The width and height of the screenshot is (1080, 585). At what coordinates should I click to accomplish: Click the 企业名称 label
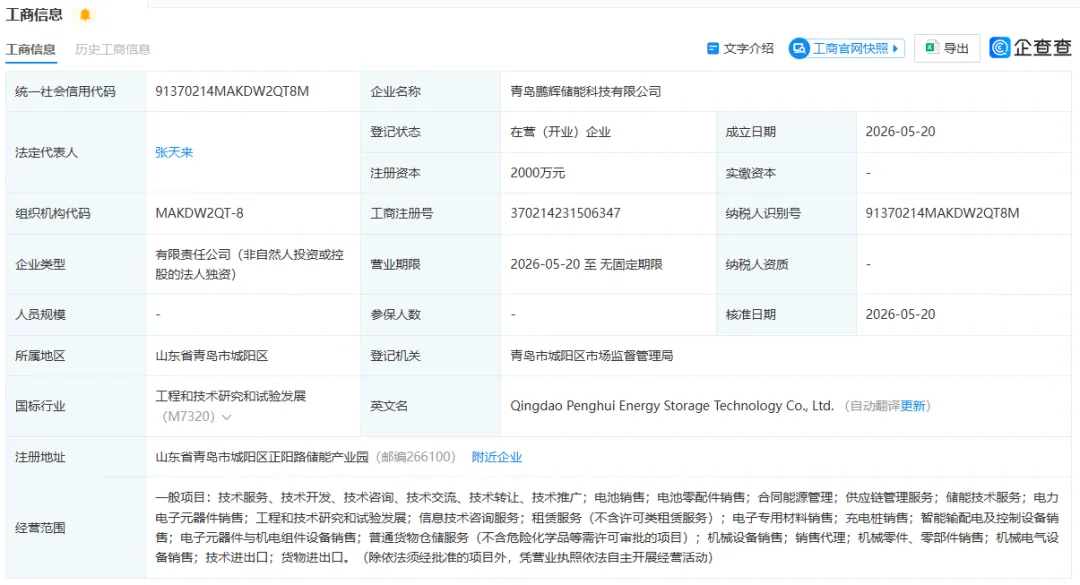pyautogui.click(x=395, y=91)
